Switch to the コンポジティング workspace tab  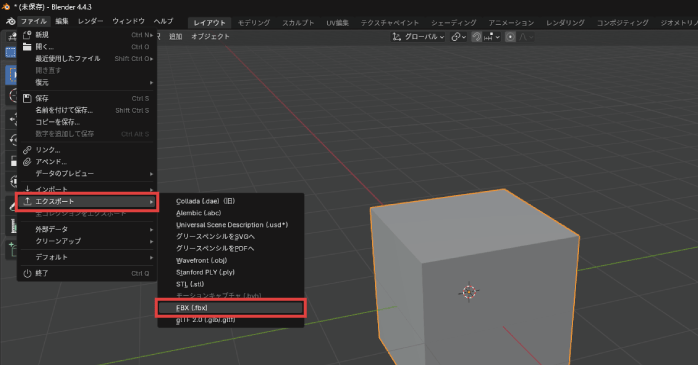click(623, 23)
